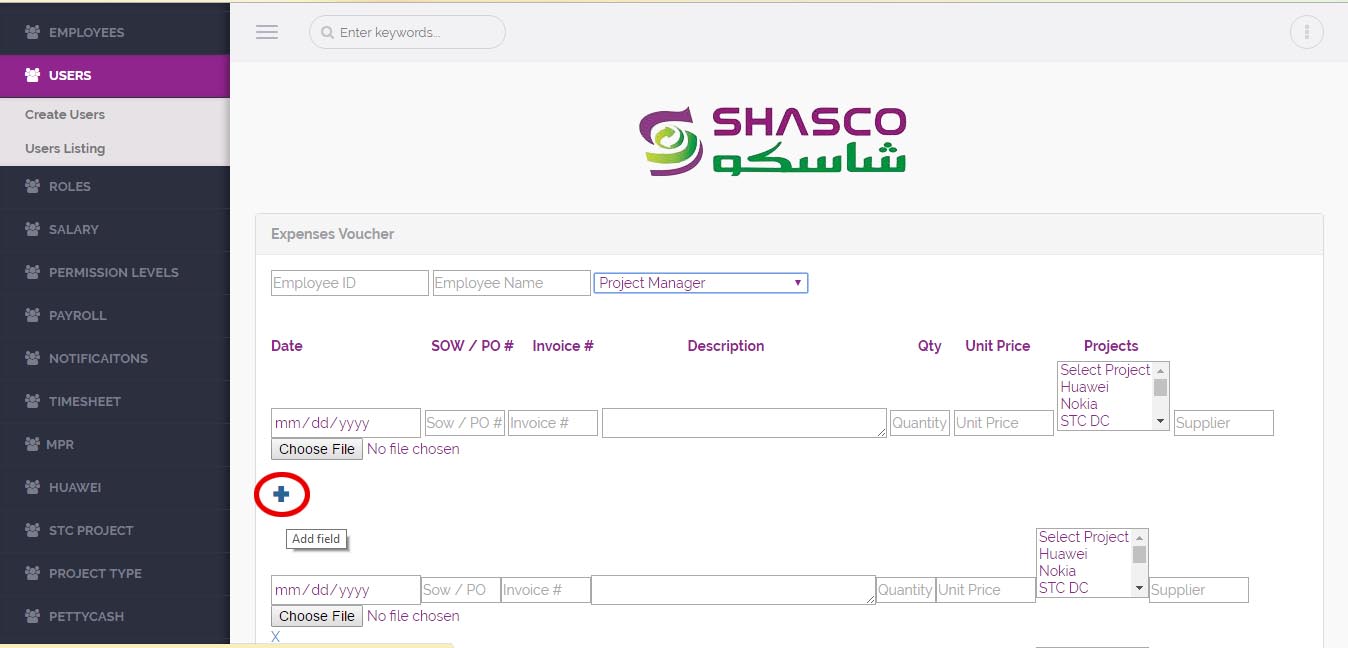1348x648 pixels.
Task: Click the Employee ID input field
Action: coord(349,283)
